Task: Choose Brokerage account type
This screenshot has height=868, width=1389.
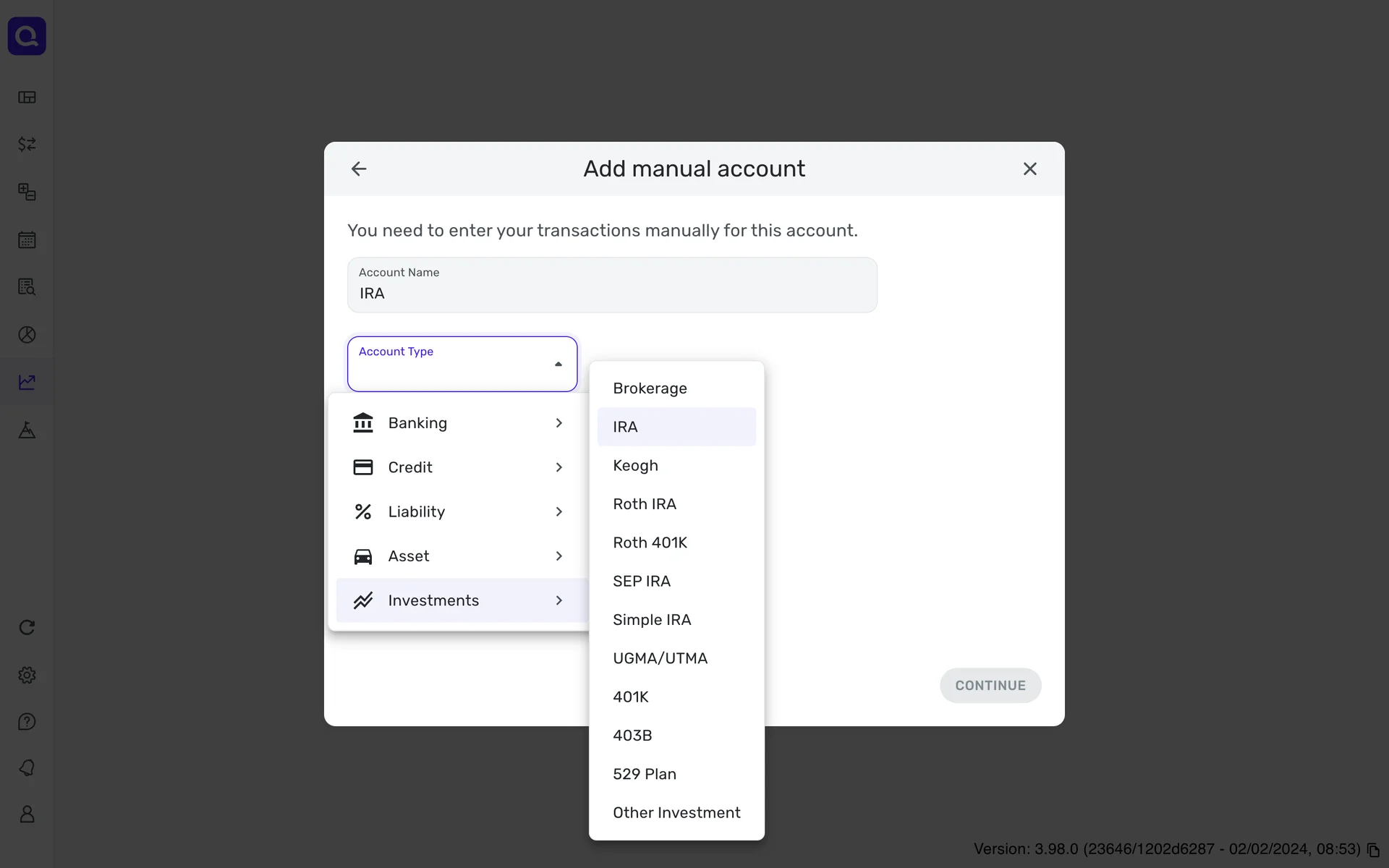Action: click(650, 388)
